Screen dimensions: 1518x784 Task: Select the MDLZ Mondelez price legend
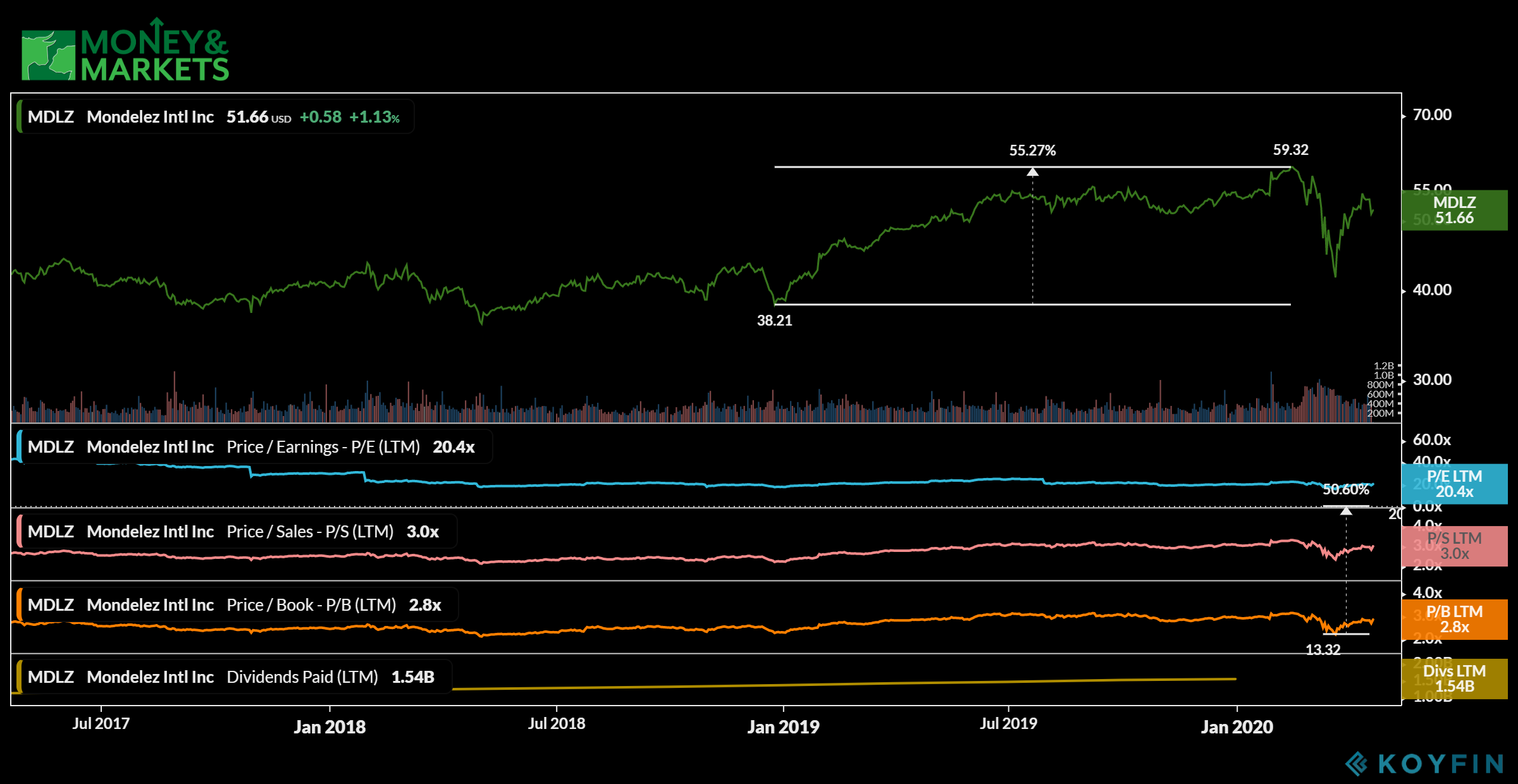click(216, 116)
